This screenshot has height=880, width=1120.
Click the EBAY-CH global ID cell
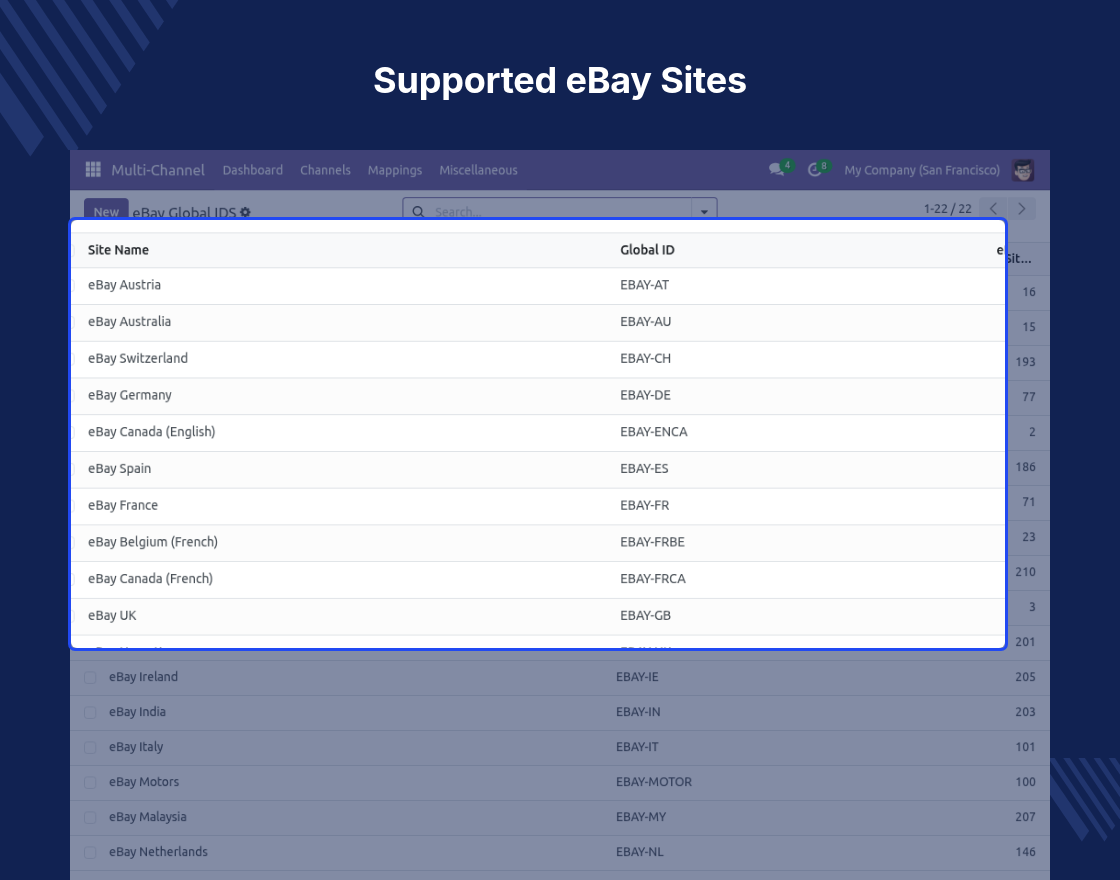tap(646, 359)
